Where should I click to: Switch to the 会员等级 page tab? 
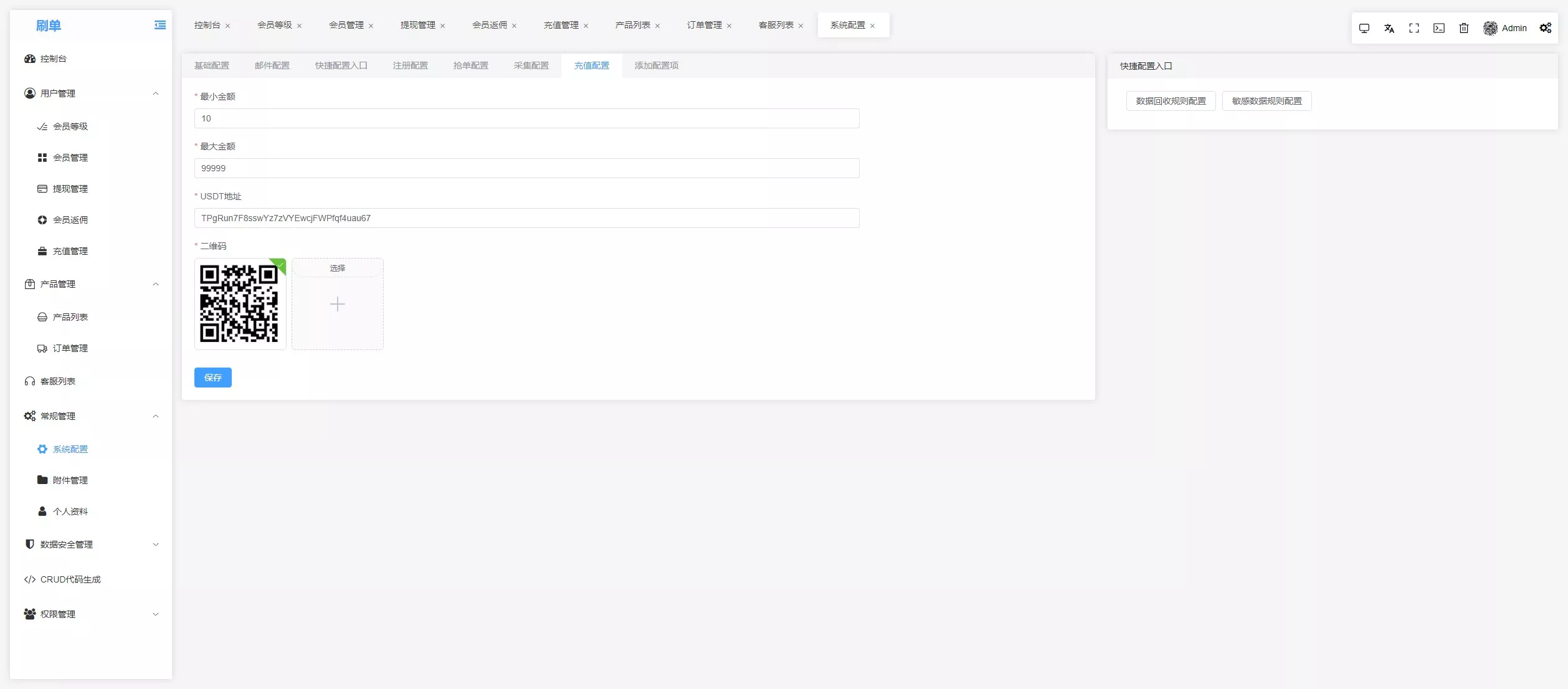click(275, 25)
